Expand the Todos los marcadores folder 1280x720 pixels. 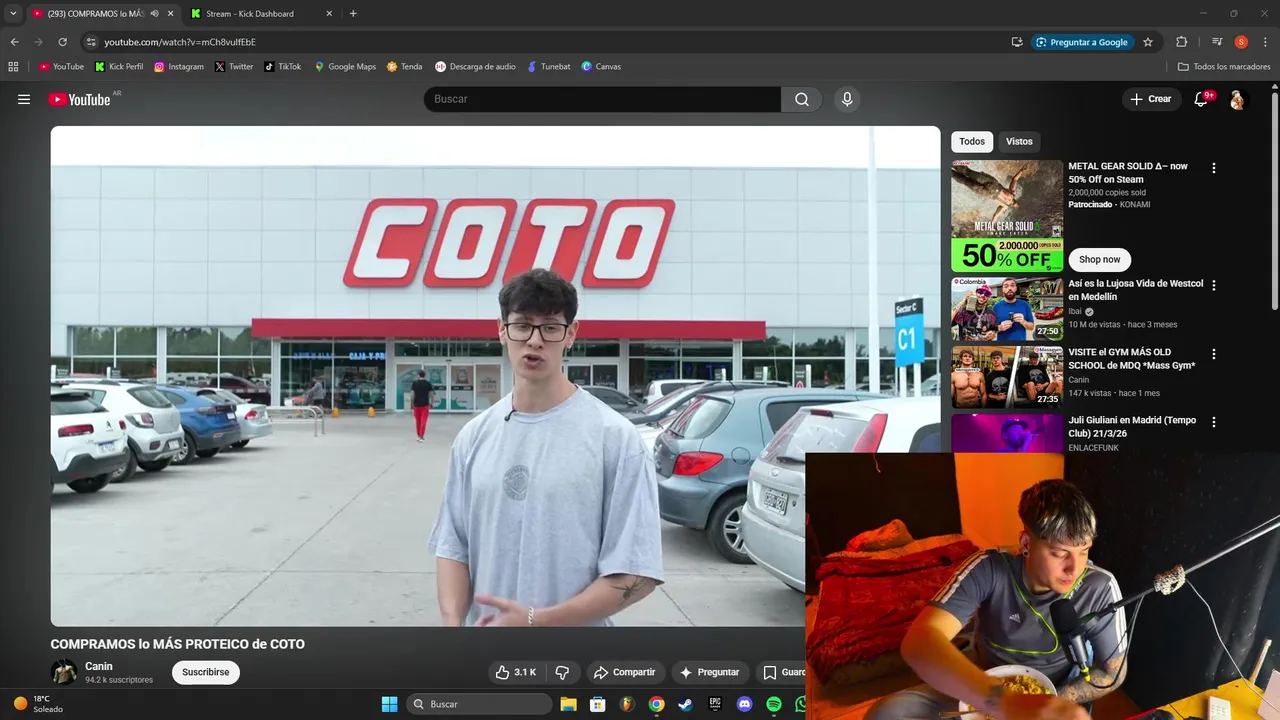[1224, 67]
